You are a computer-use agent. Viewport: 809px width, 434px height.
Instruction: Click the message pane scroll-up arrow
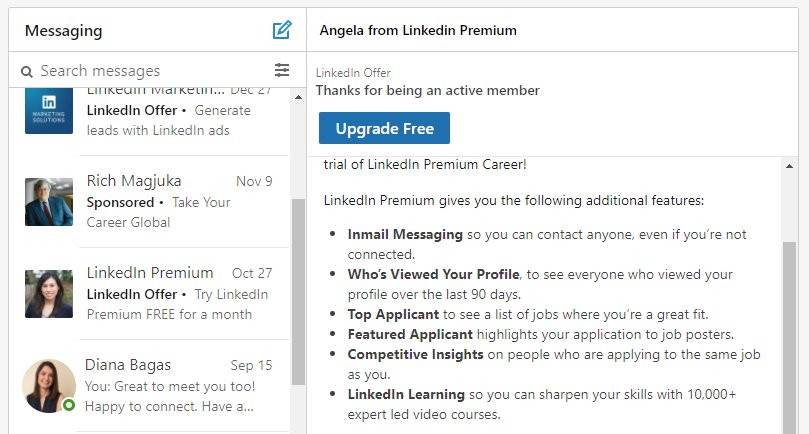[x=789, y=166]
